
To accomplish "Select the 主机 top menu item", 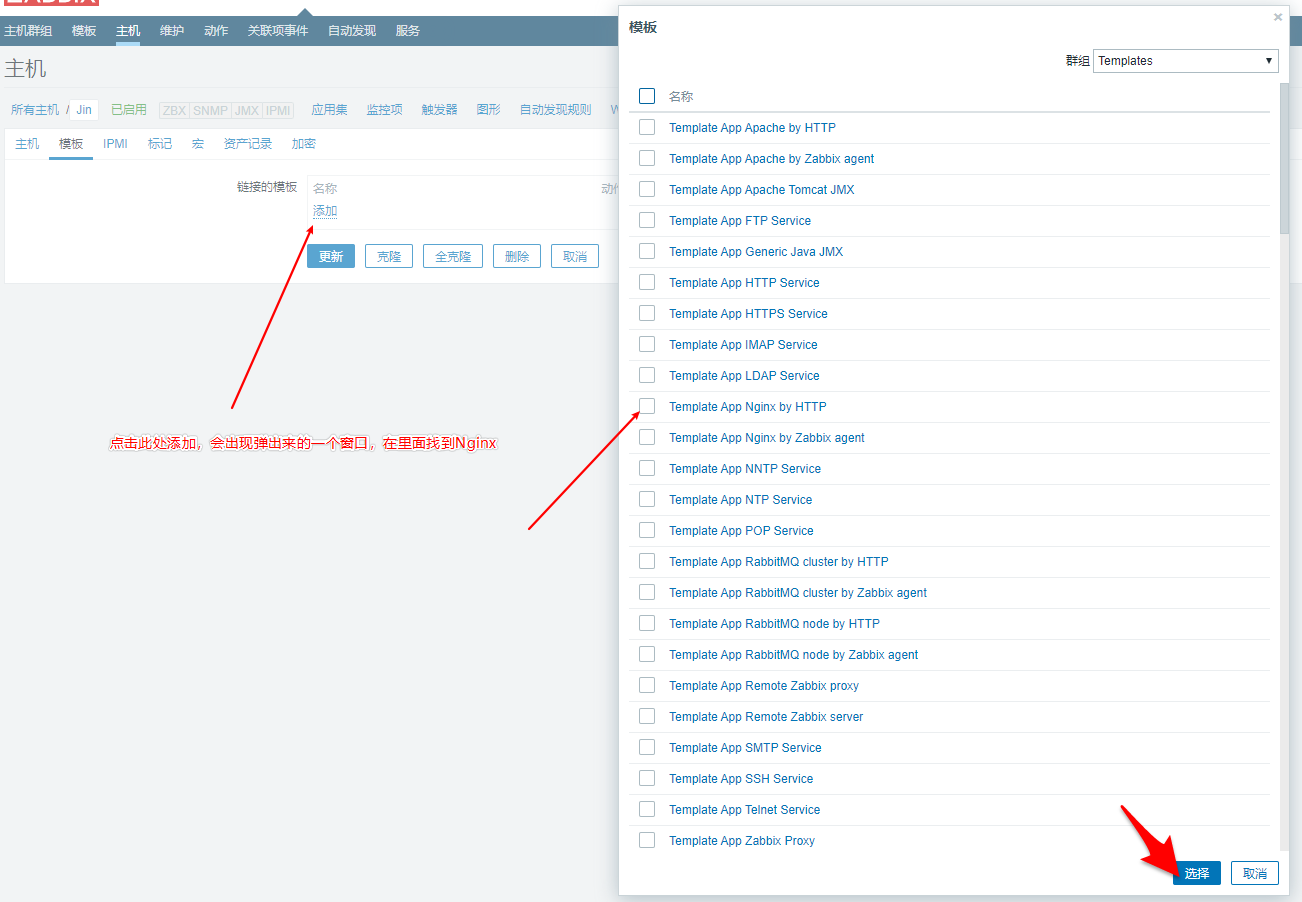I will [128, 31].
